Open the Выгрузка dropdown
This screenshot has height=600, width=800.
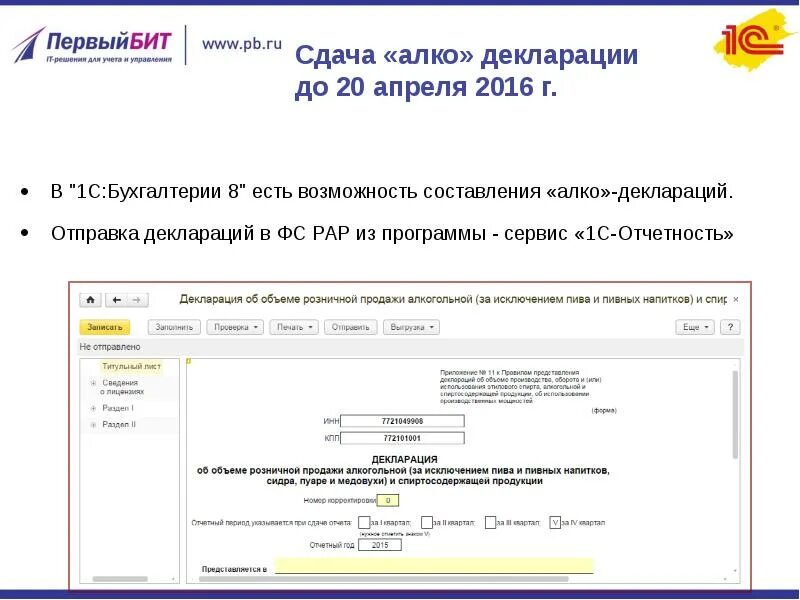pos(411,327)
